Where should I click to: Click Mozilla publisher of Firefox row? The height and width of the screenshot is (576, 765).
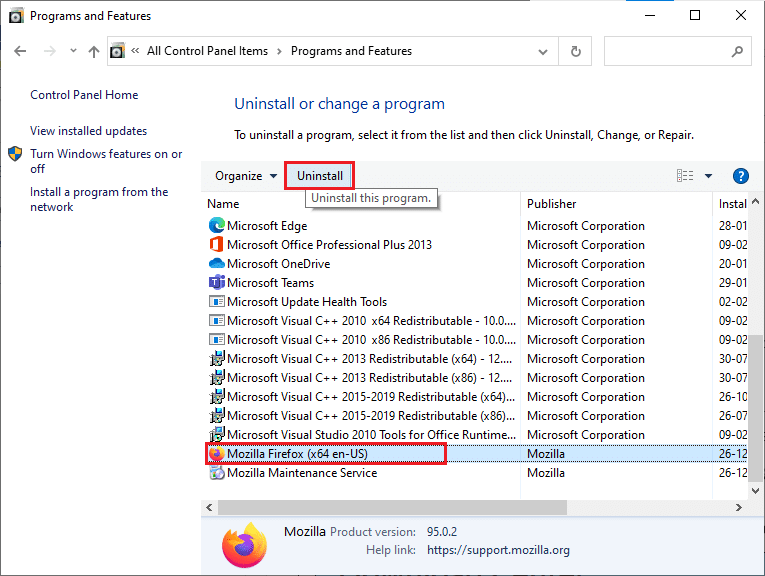pos(545,454)
